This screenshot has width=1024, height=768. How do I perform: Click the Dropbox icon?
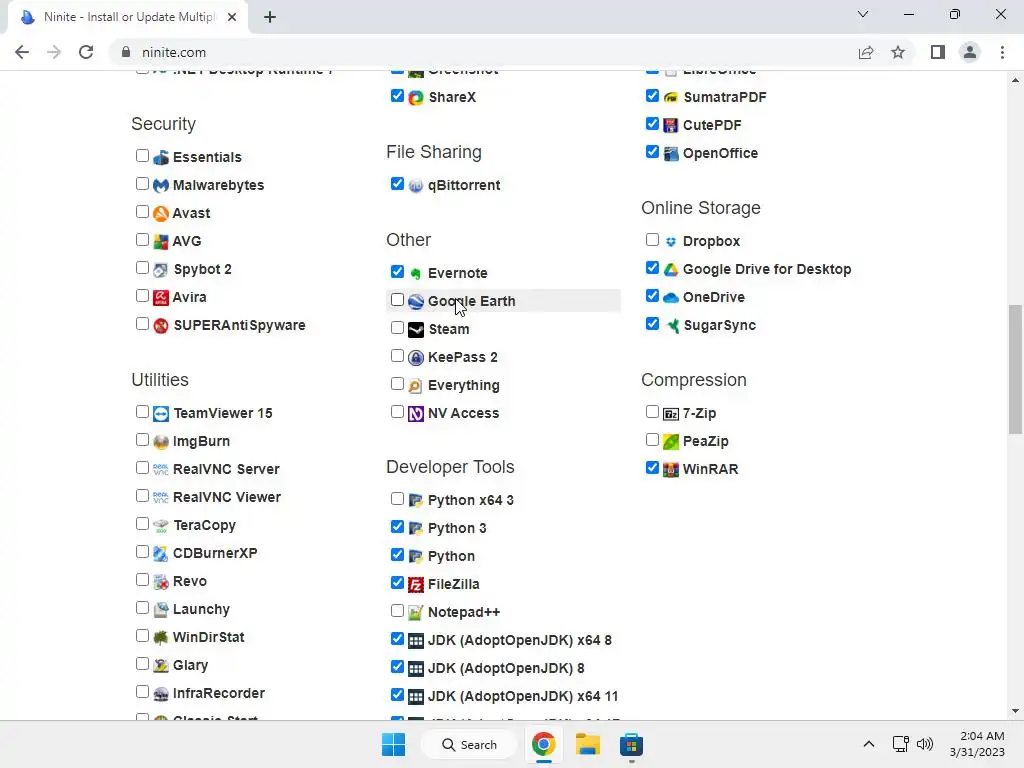[x=671, y=242]
